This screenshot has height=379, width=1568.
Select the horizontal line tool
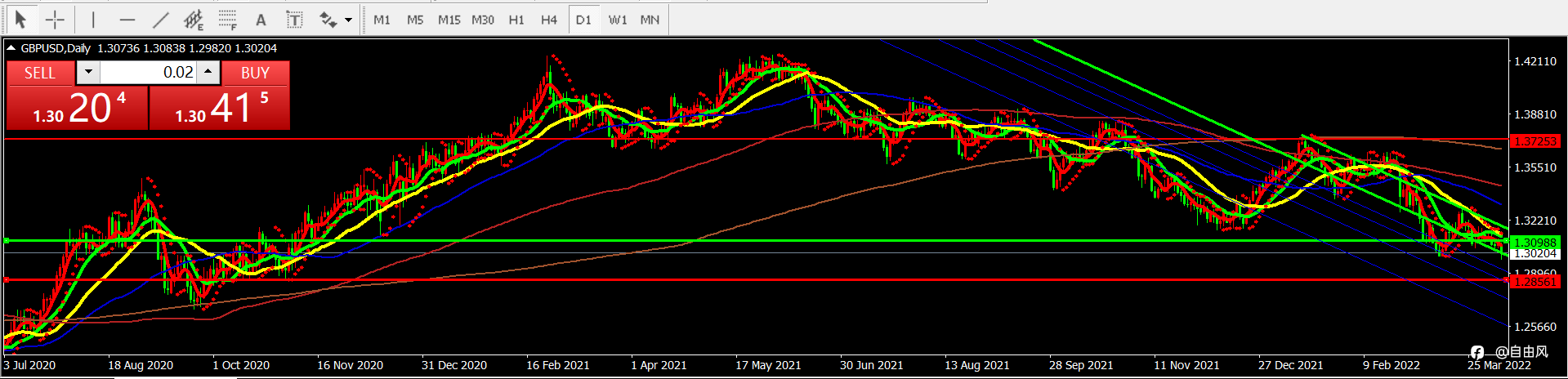click(127, 19)
